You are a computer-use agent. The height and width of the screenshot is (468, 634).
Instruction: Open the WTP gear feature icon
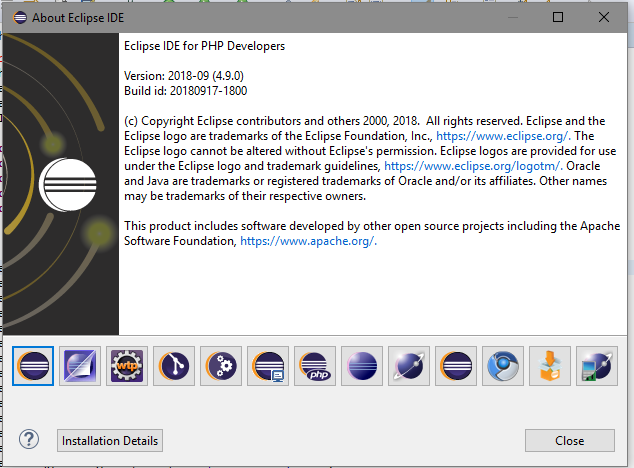(x=127, y=366)
